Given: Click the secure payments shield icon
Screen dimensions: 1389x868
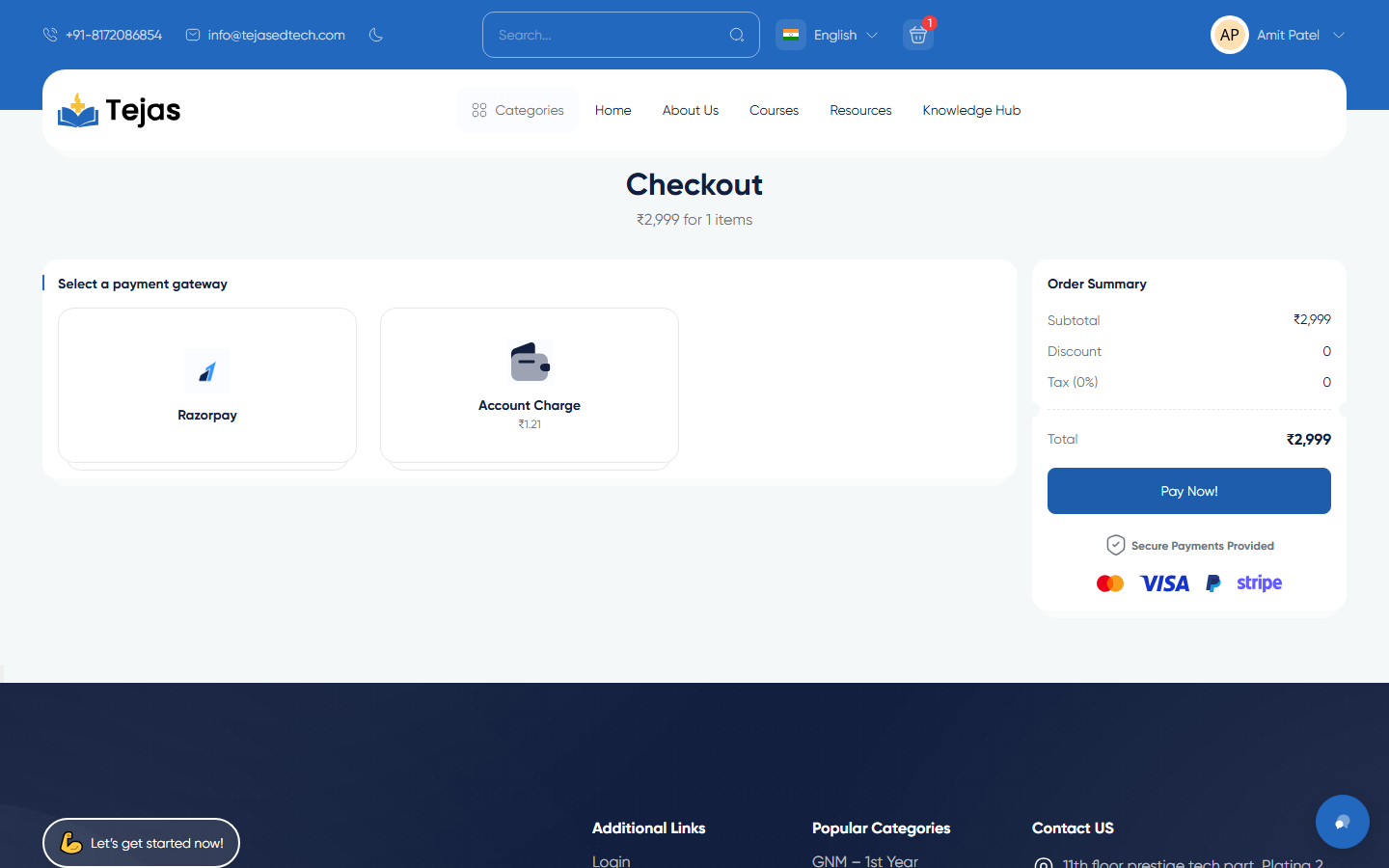Looking at the screenshot, I should coord(1116,545).
